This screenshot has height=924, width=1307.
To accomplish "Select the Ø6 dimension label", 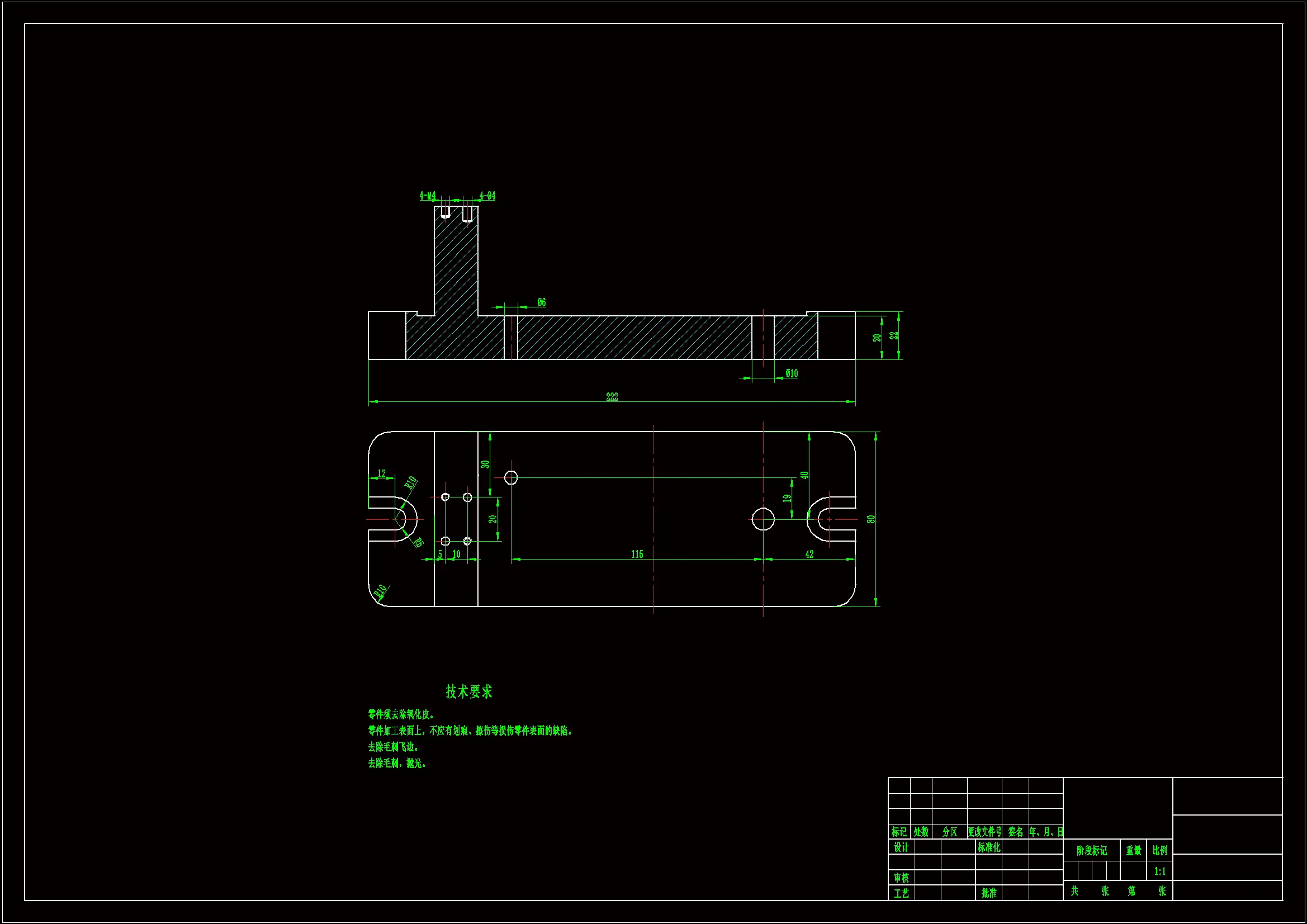I will pyautogui.click(x=541, y=302).
